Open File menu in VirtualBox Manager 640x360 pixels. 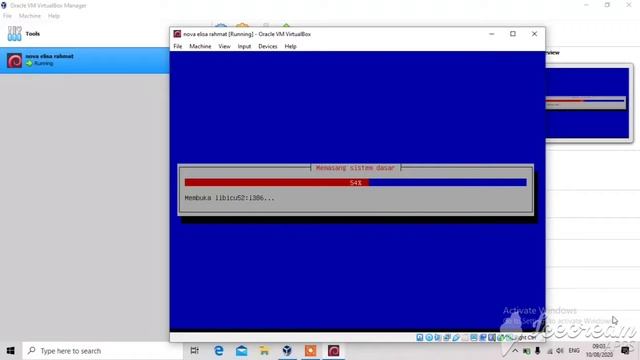click(7, 16)
